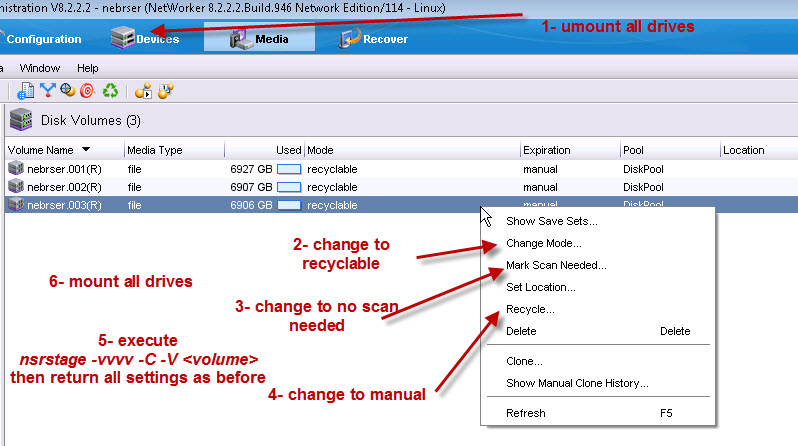The width and height of the screenshot is (798, 446).
Task: Choose Change Mode from context menu
Action: [544, 243]
